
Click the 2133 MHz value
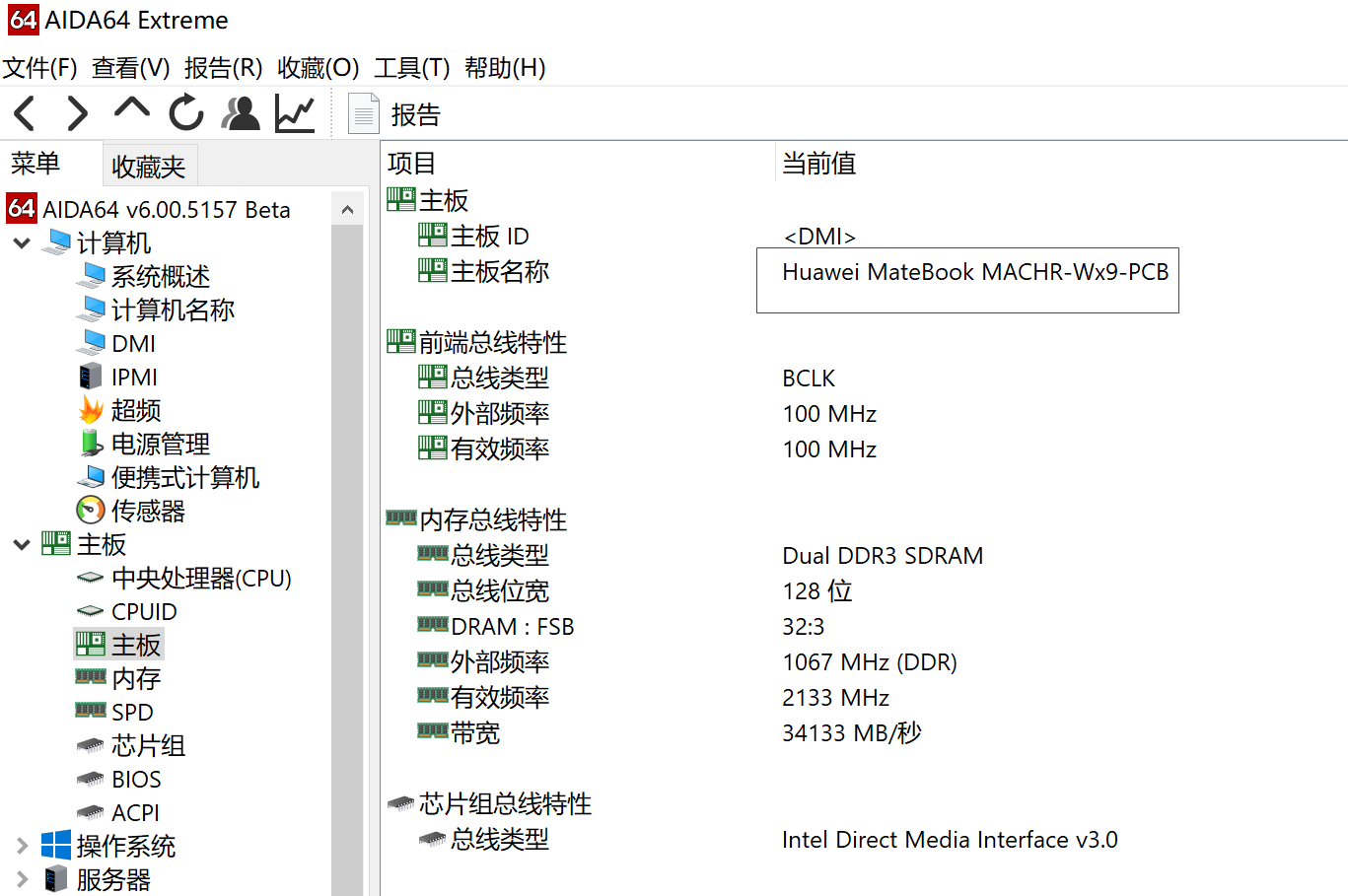coord(836,698)
